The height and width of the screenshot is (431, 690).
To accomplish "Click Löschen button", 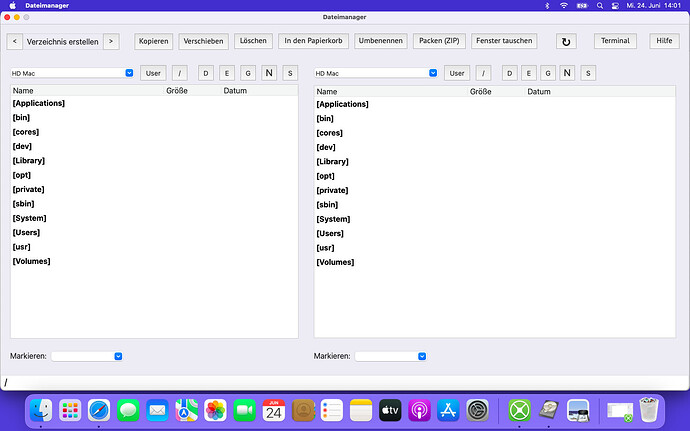I will pyautogui.click(x=253, y=41).
